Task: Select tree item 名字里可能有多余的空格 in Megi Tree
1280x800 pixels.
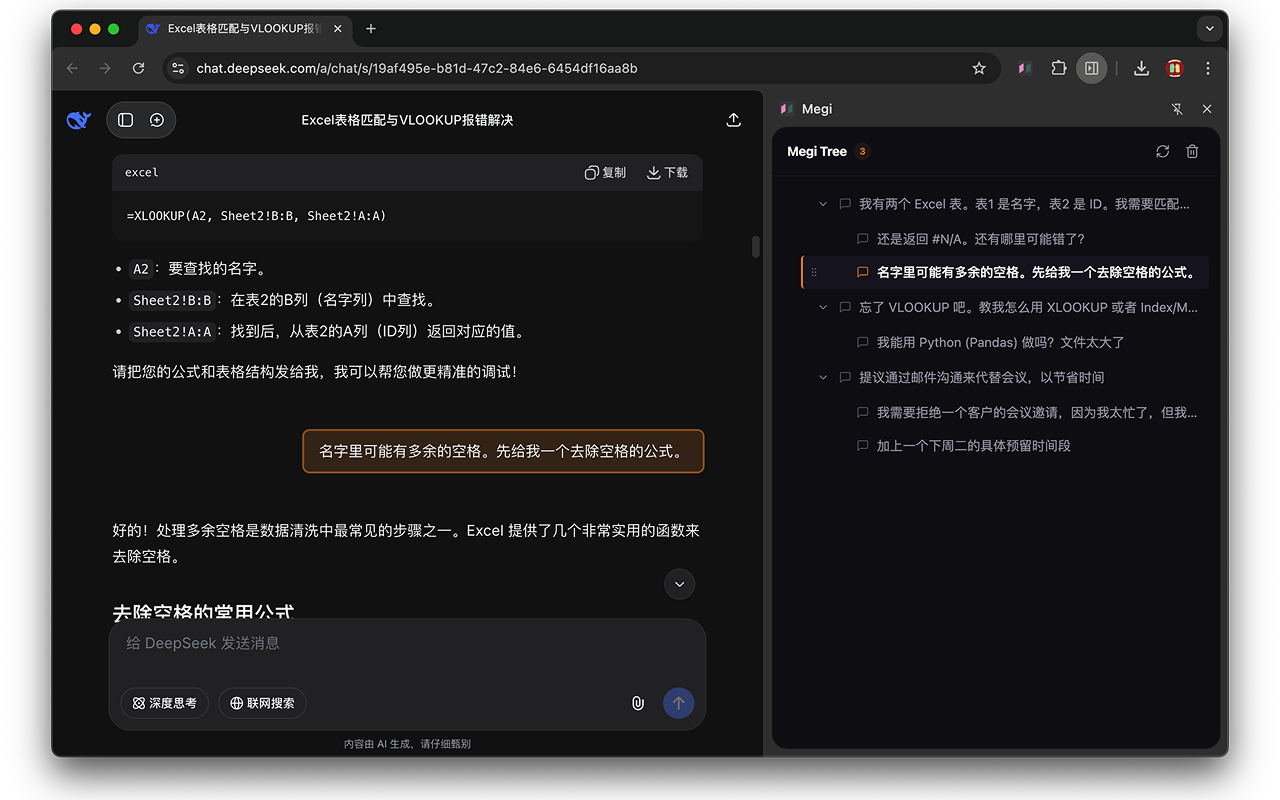Action: pyautogui.click(x=1006, y=272)
